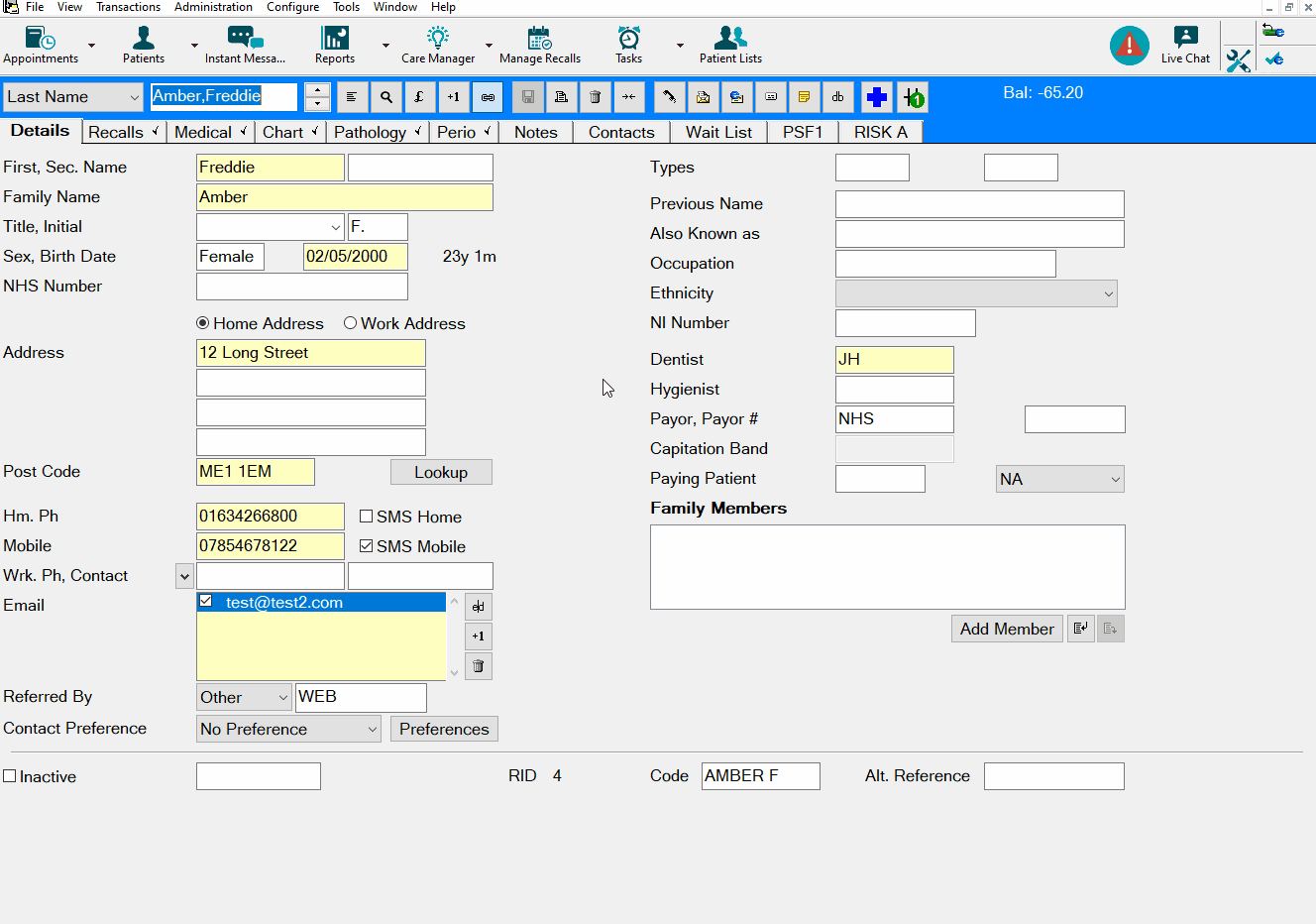Click the print document toolbar icon
This screenshot has height=924, width=1316.
561,97
